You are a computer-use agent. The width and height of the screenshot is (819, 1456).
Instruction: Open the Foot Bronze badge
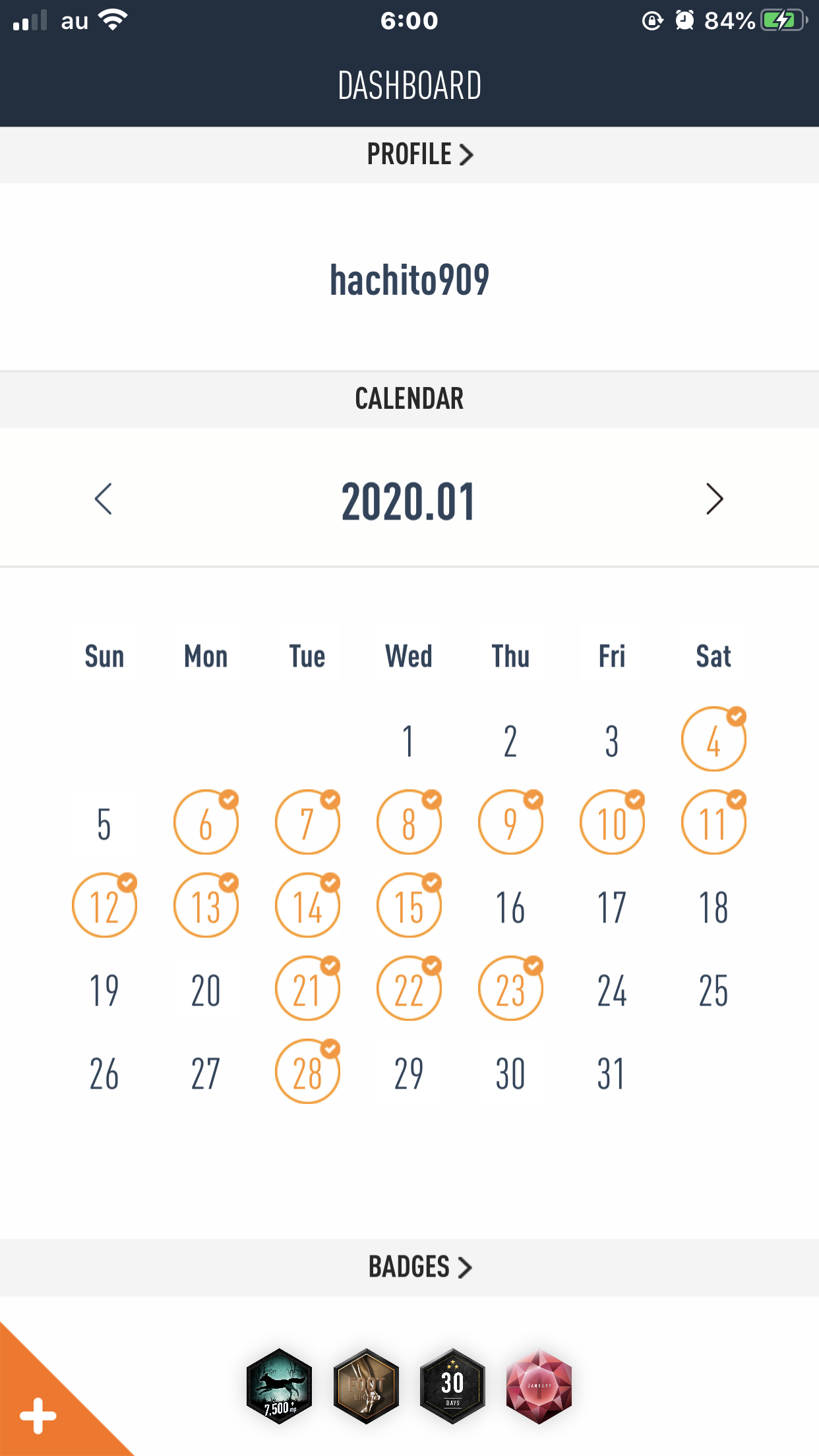pos(366,1386)
